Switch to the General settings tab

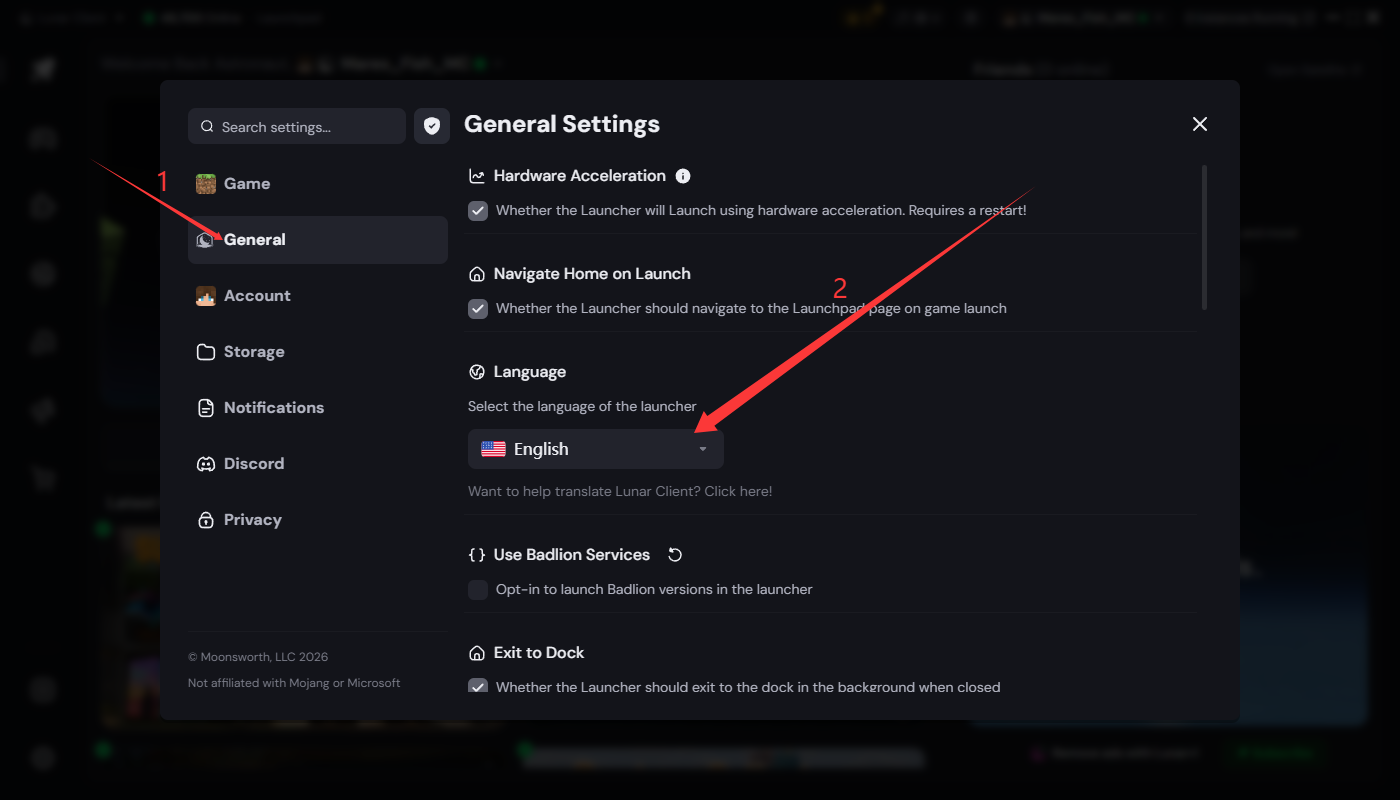(318, 240)
